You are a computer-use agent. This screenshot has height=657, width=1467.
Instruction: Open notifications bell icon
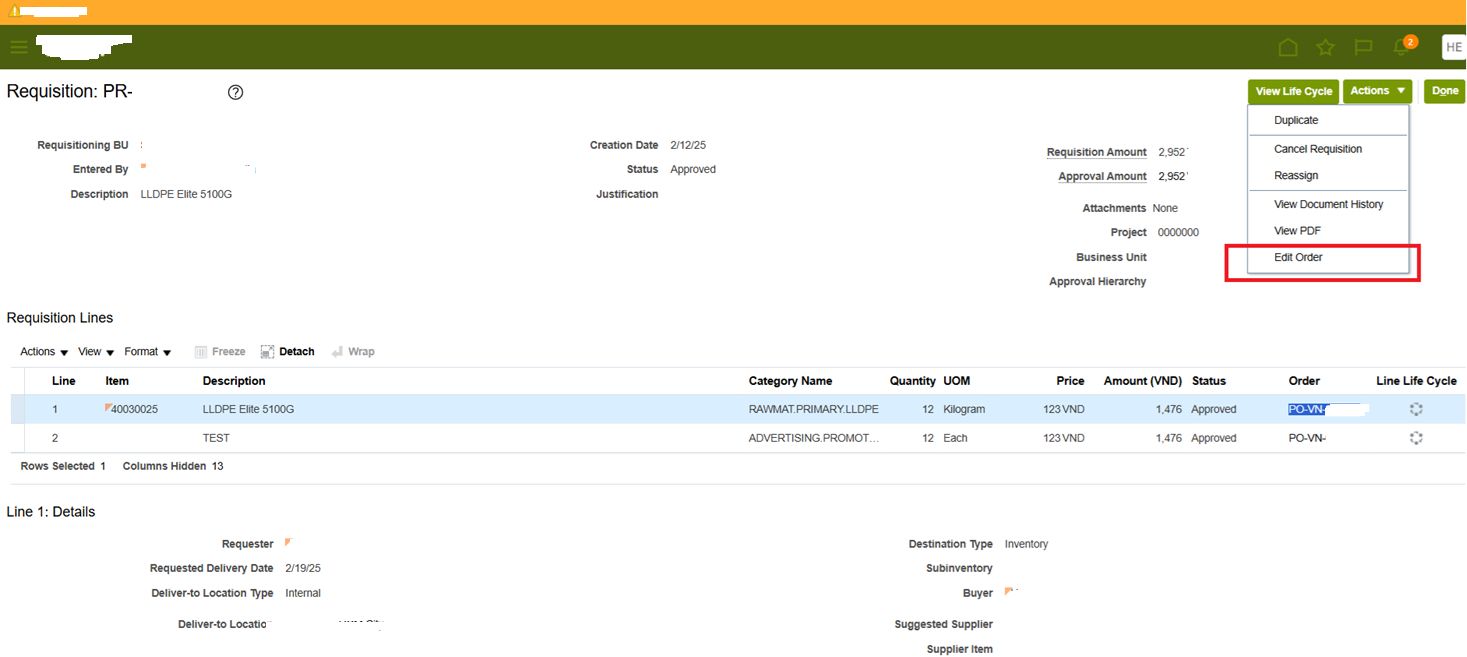1401,47
